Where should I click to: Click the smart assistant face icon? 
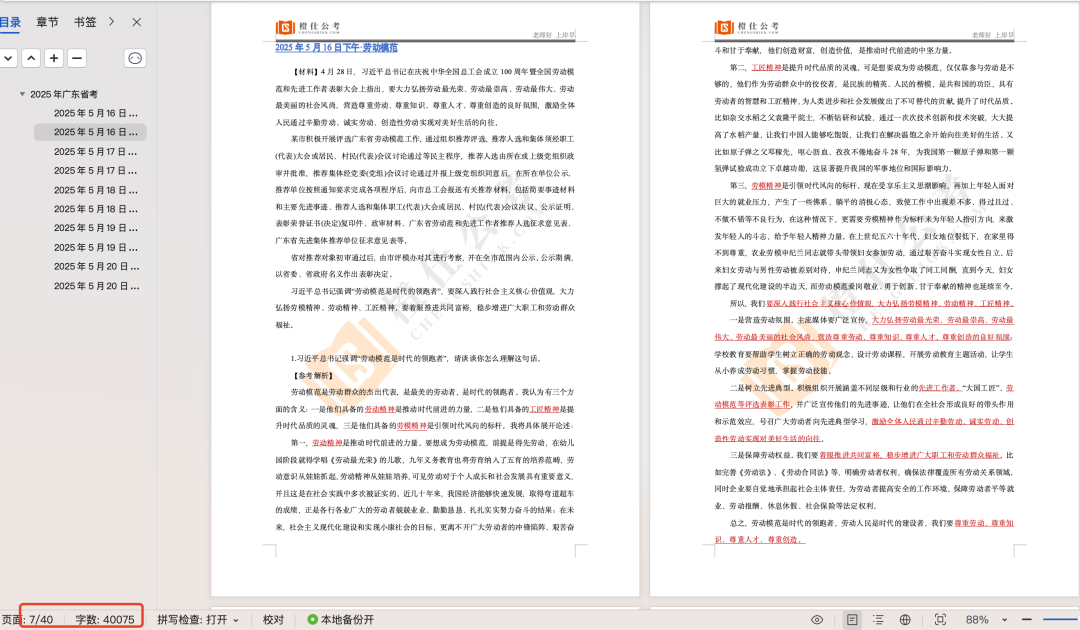coord(134,58)
